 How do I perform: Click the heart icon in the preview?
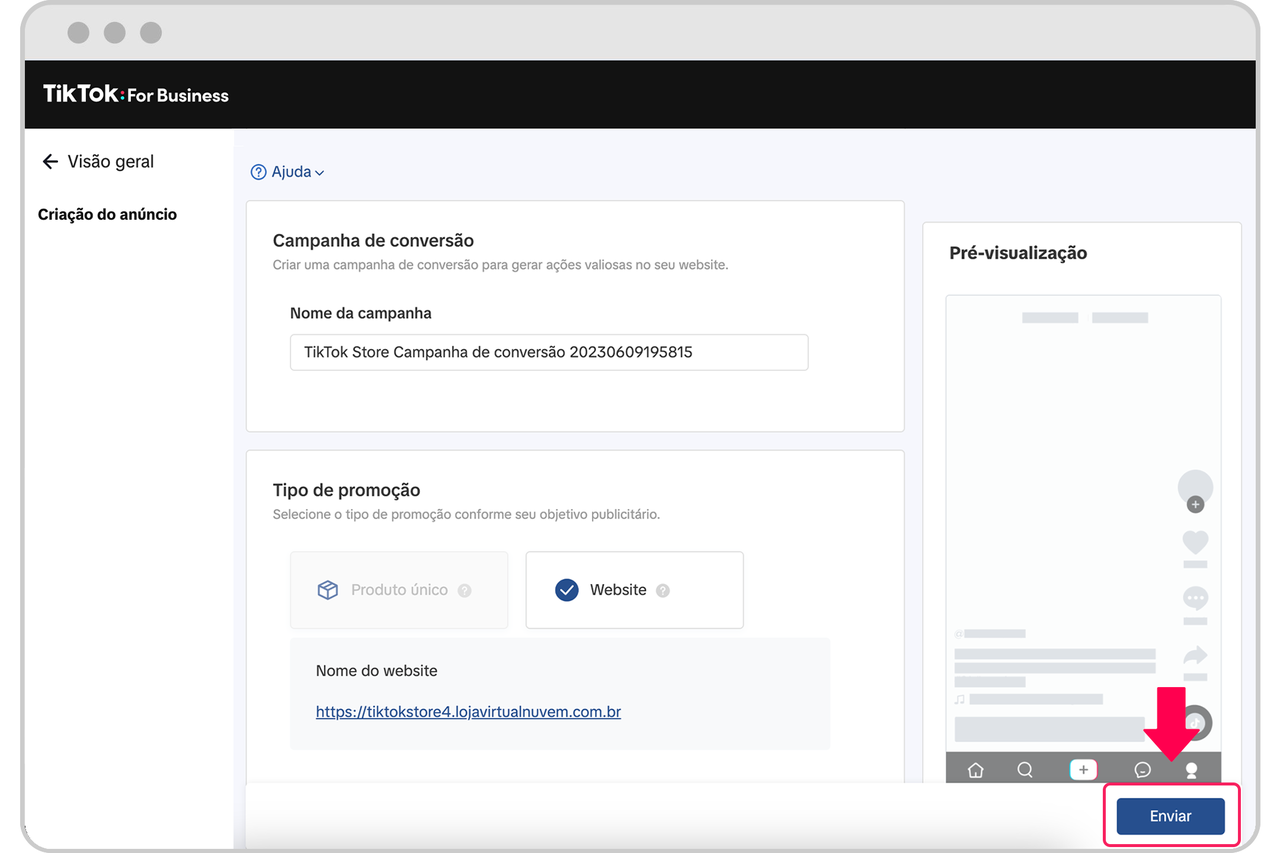click(1195, 542)
